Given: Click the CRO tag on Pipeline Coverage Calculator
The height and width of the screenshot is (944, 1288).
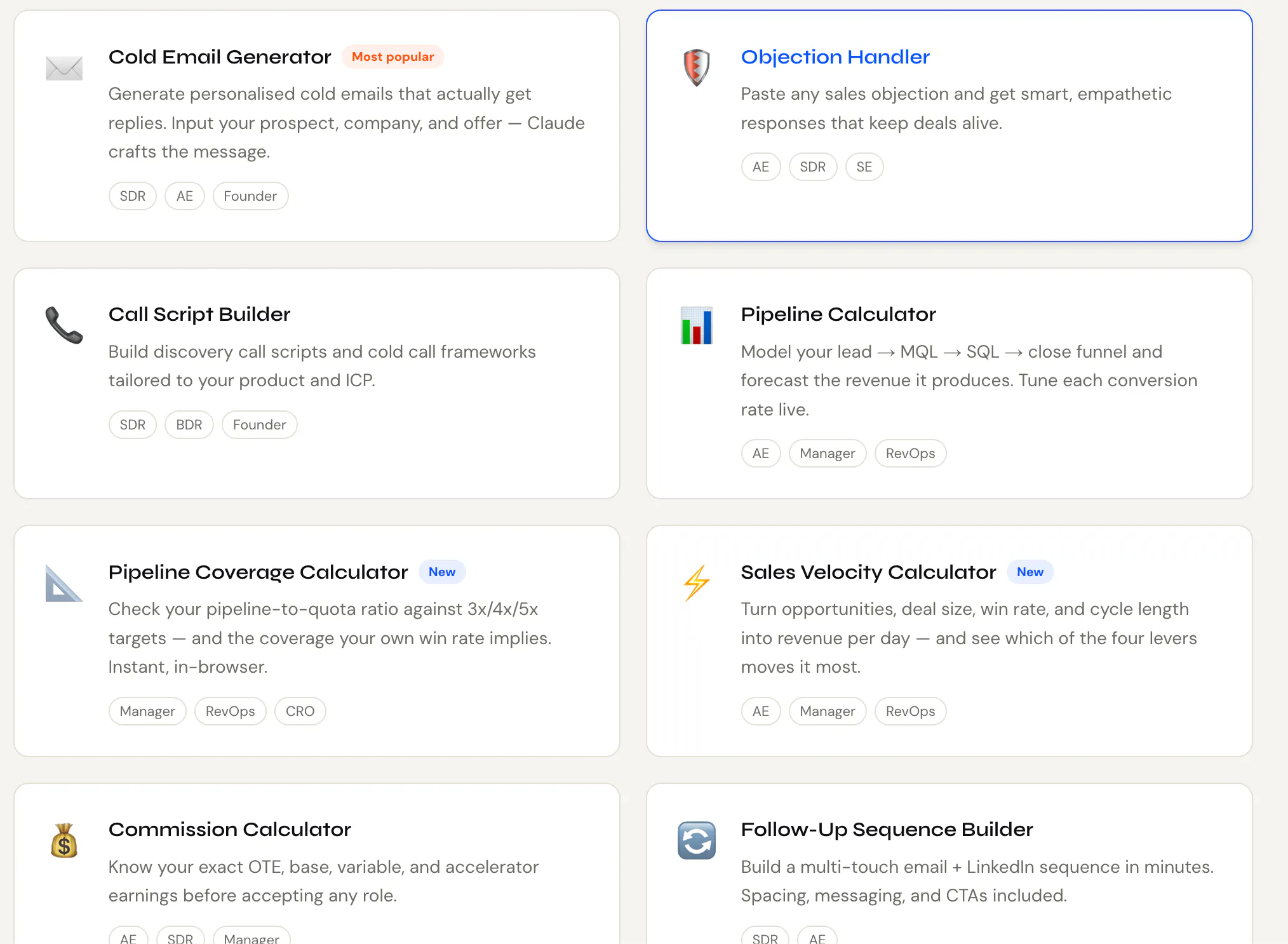Looking at the screenshot, I should (x=300, y=711).
